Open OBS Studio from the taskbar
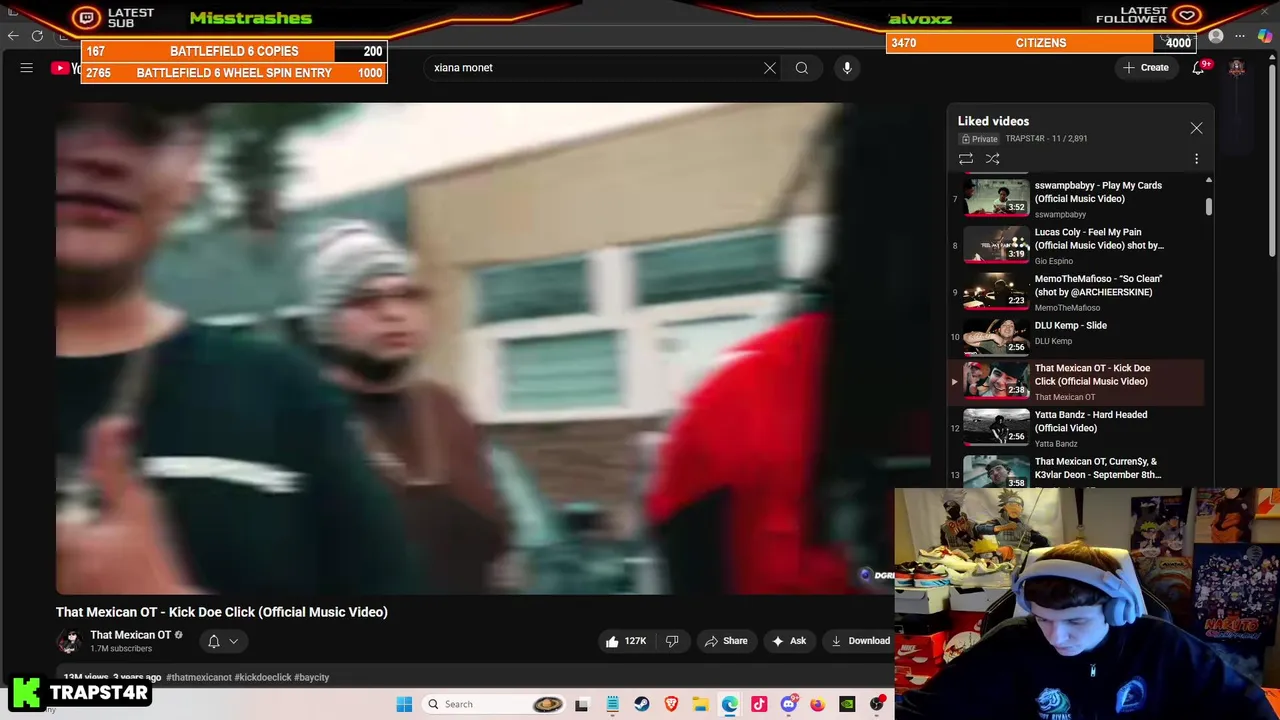The image size is (1280, 720). [x=877, y=704]
